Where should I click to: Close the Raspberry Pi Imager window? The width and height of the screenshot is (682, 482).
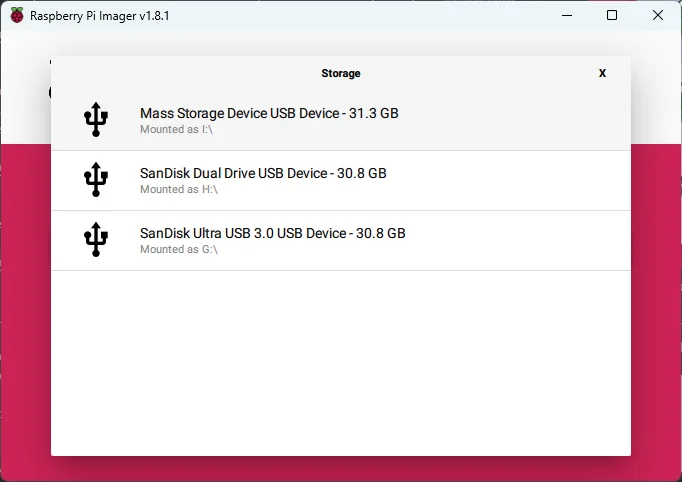click(x=657, y=16)
